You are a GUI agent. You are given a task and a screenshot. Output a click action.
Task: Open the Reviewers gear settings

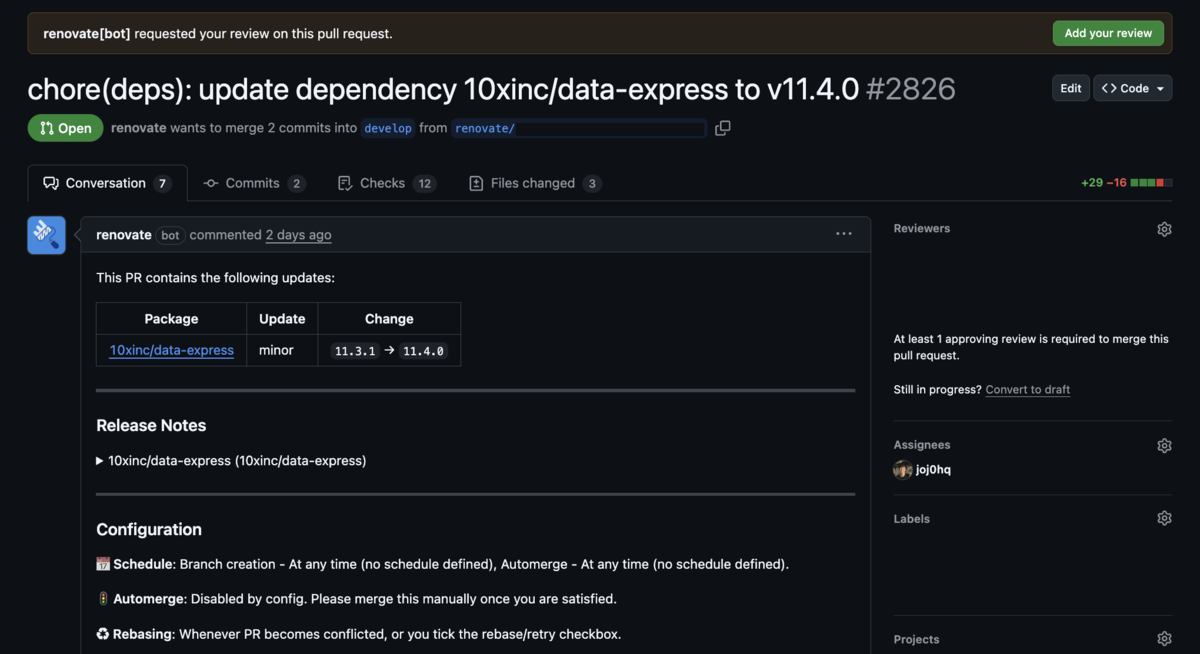click(x=1164, y=229)
